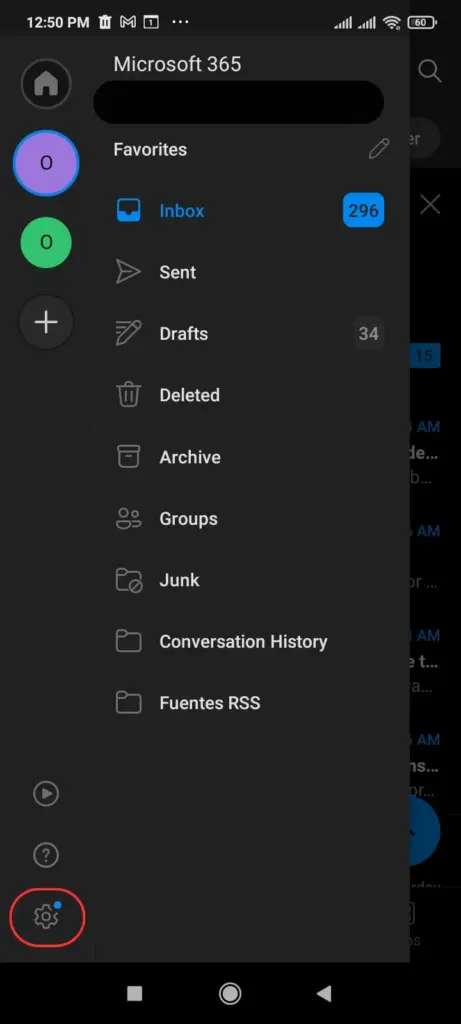Open the Drafts folder
The height and width of the screenshot is (1024, 461).
click(249, 334)
